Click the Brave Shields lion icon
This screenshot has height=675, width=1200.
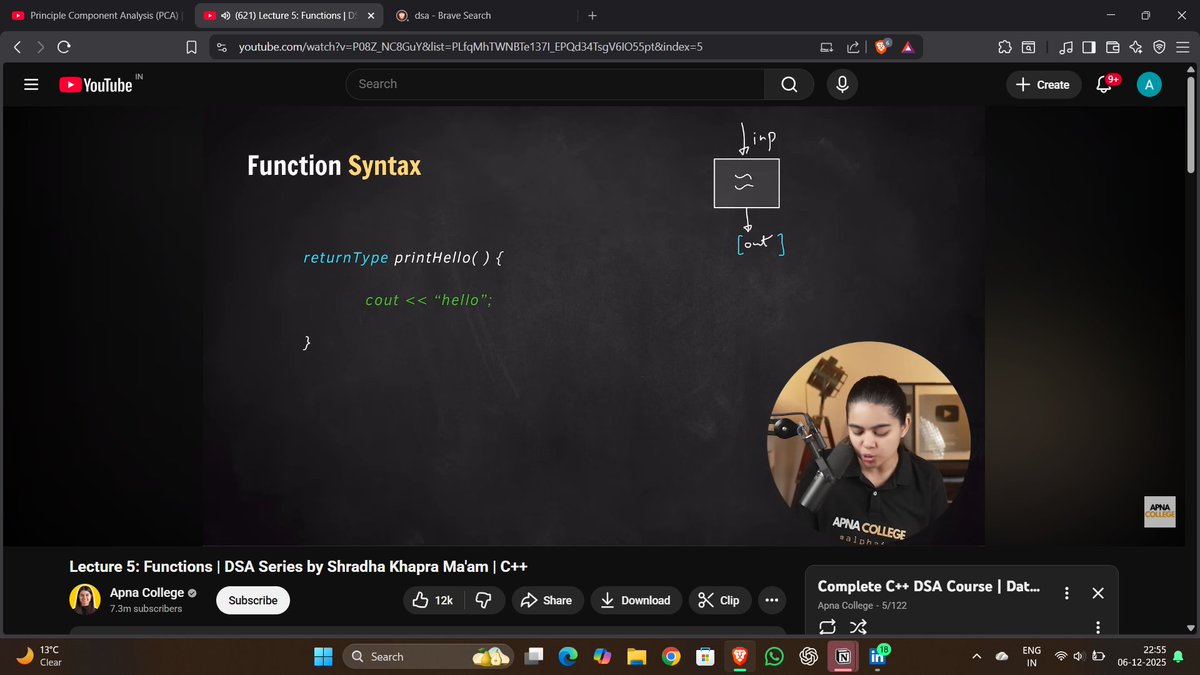click(x=883, y=46)
